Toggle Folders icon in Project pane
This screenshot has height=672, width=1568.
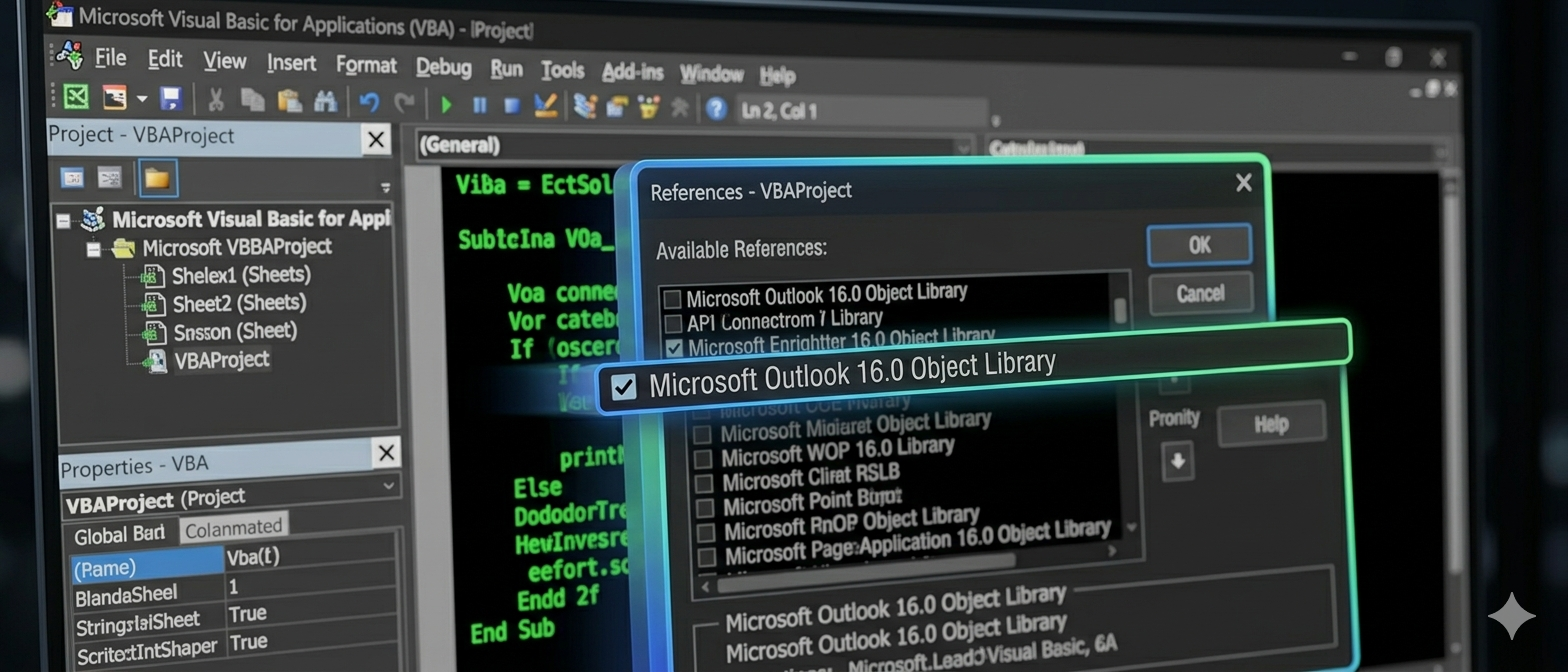click(158, 179)
